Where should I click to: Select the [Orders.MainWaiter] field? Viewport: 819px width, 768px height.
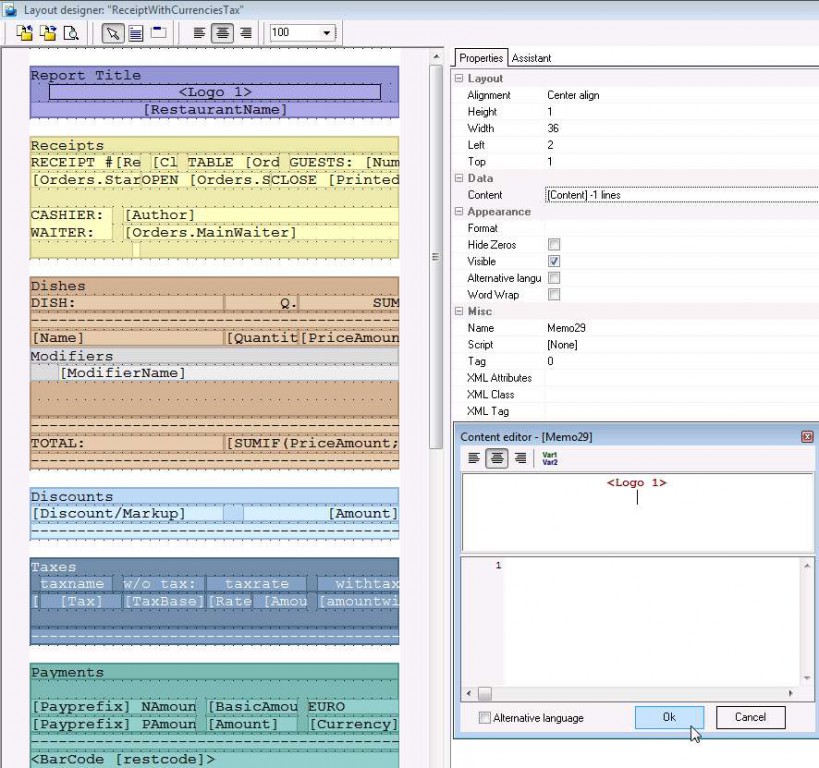pyautogui.click(x=261, y=232)
